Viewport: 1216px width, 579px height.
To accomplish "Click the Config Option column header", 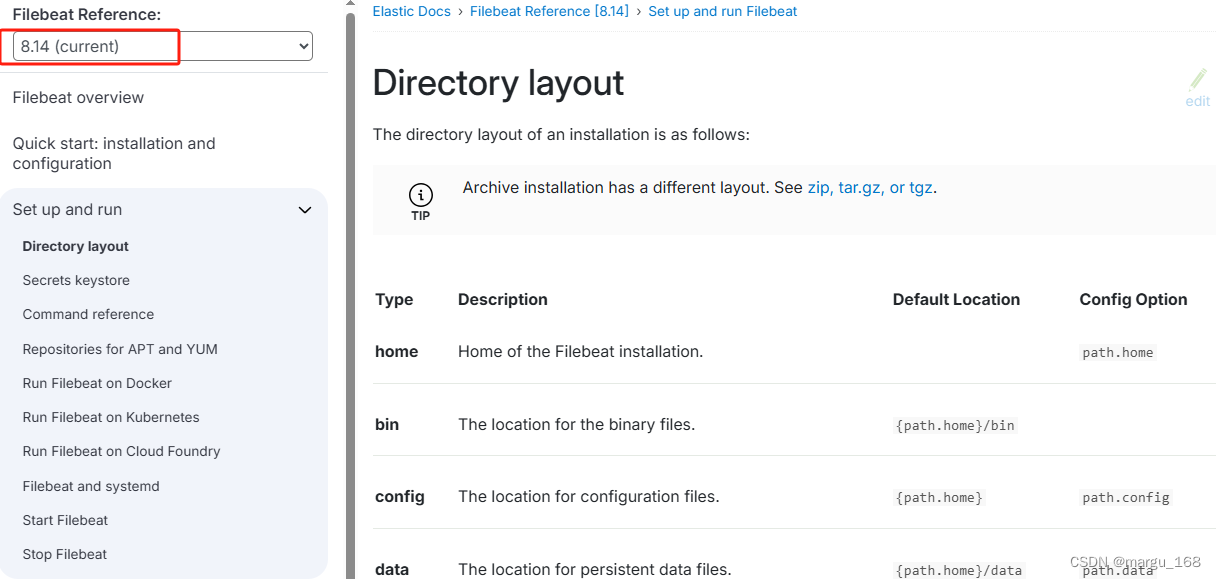I will (x=1133, y=299).
